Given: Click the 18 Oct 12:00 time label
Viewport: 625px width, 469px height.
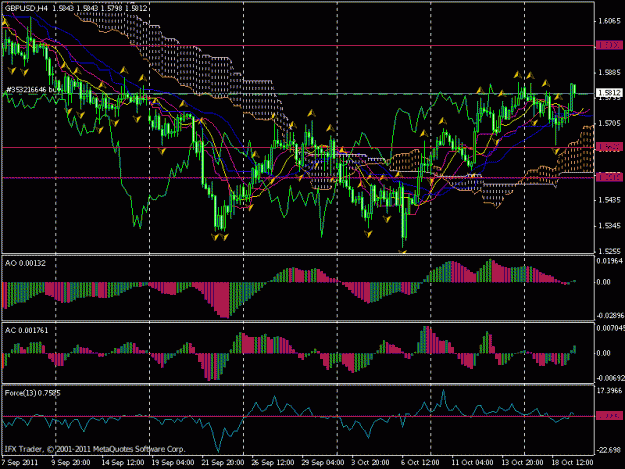Looking at the screenshot, I should pyautogui.click(x=572, y=462).
